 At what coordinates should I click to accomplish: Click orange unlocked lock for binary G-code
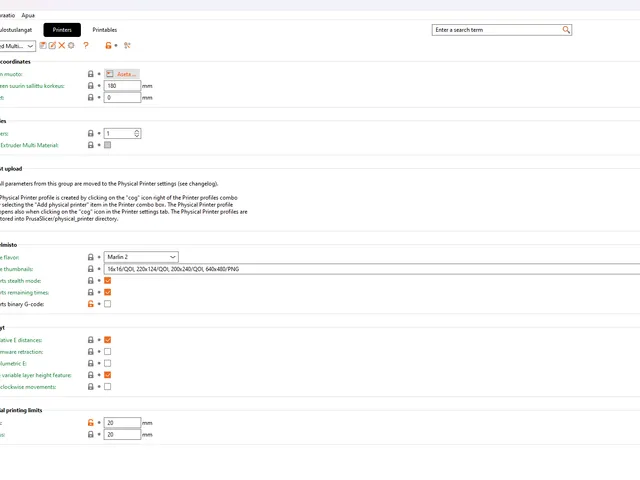click(91, 304)
